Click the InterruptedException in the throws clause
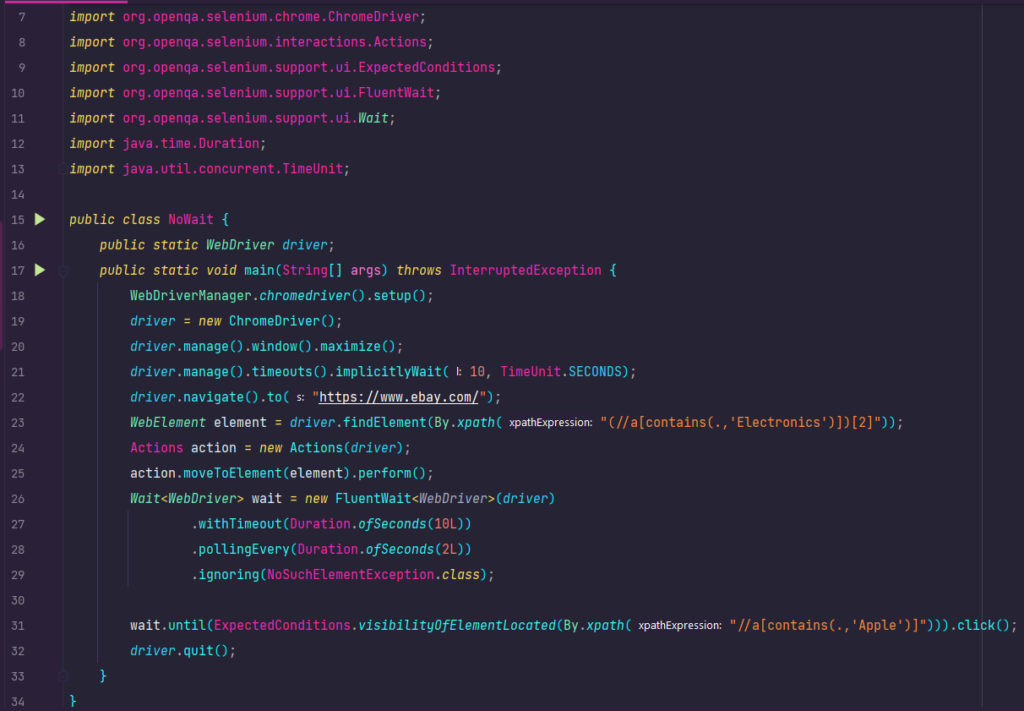Screen dimensions: 1024x711 tap(525, 270)
